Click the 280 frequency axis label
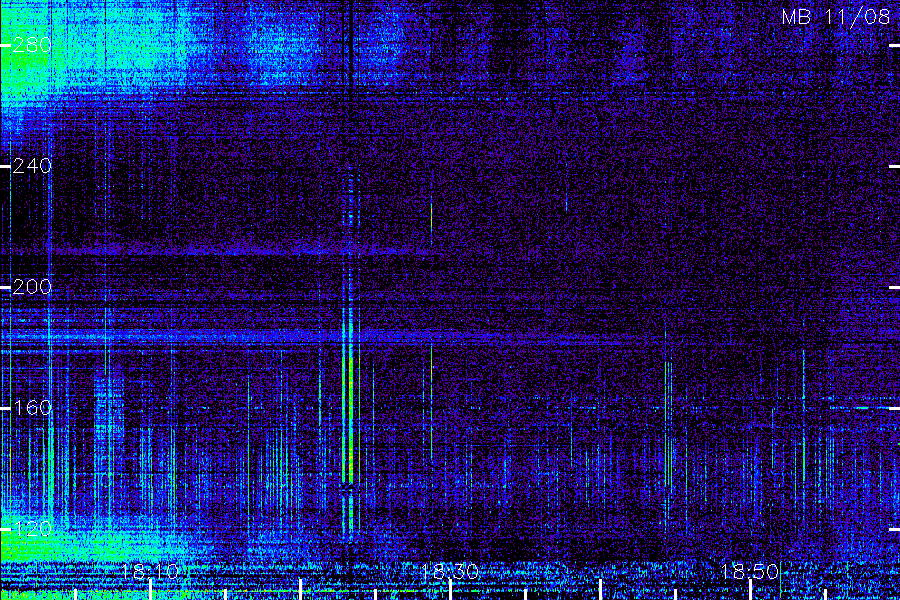900x600 pixels. tap(32, 45)
